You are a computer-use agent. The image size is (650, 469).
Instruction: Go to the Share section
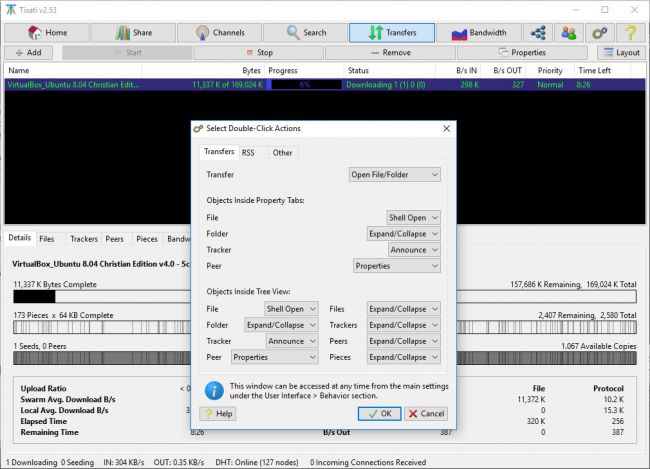tap(132, 33)
